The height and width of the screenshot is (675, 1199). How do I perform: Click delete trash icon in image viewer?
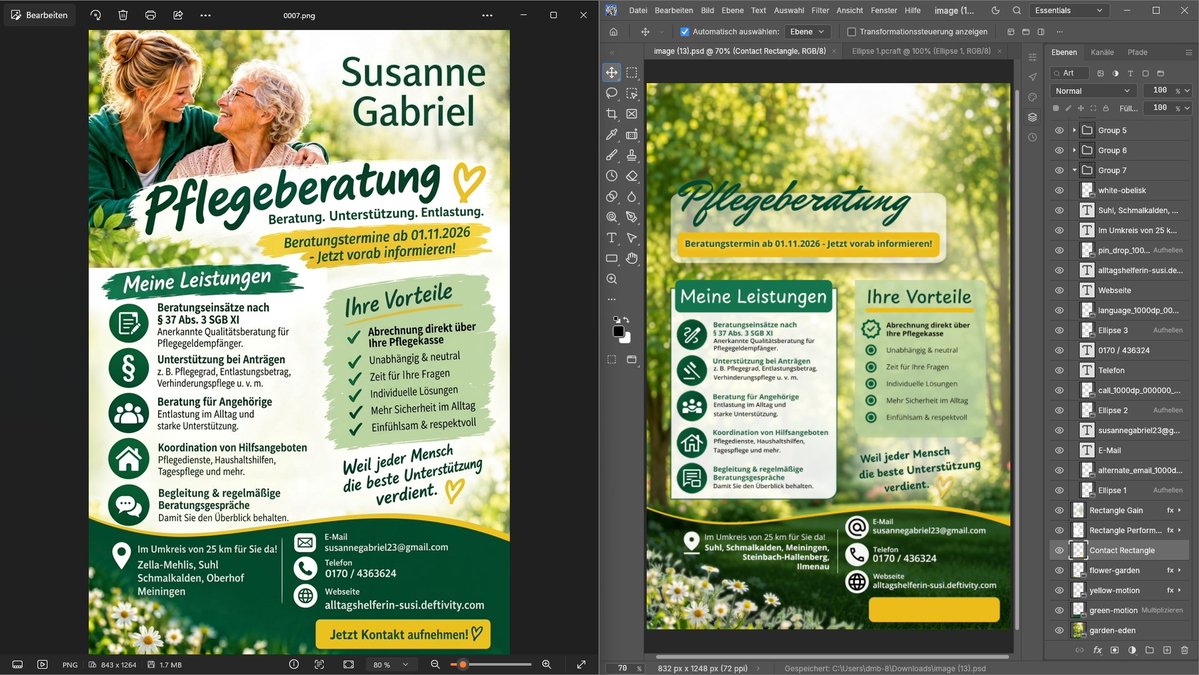click(x=123, y=15)
